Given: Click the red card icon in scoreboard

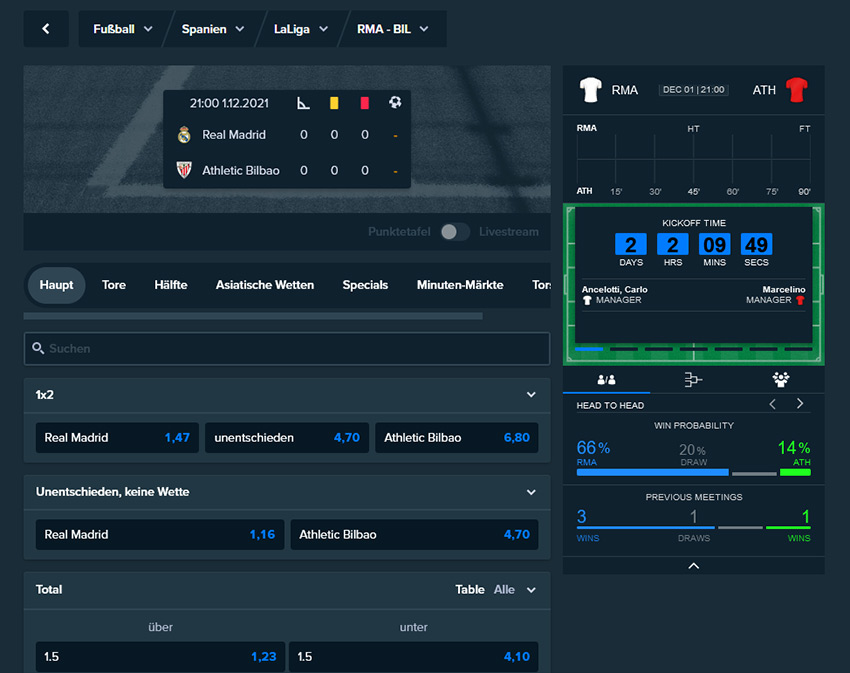Looking at the screenshot, I should [364, 102].
